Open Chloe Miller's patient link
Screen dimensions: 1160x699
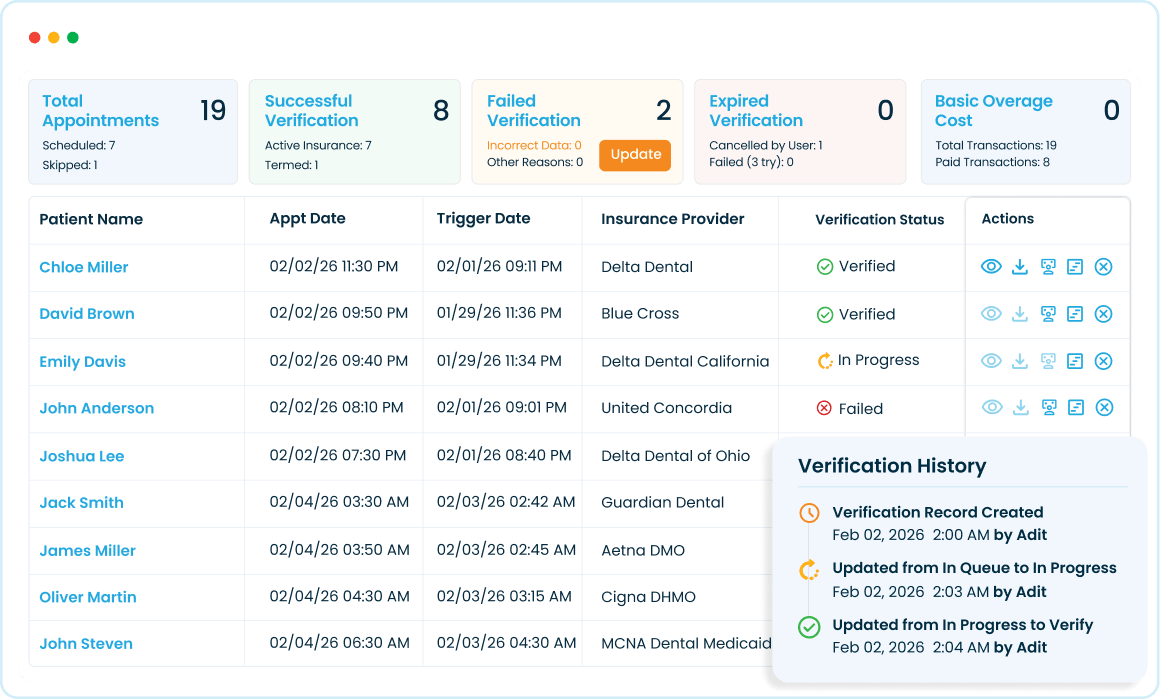[84, 267]
